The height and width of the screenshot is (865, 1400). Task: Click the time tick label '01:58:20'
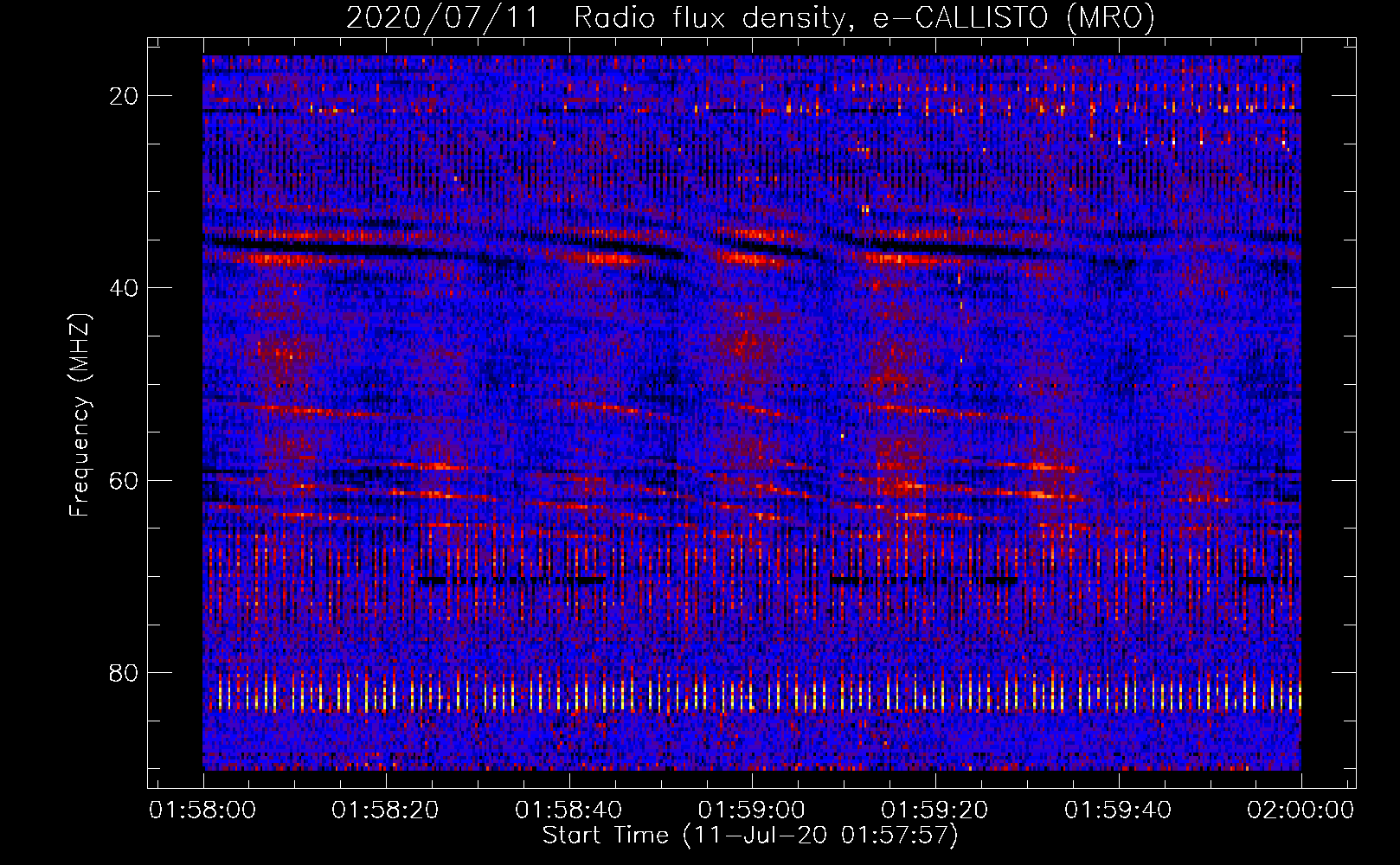tap(386, 811)
